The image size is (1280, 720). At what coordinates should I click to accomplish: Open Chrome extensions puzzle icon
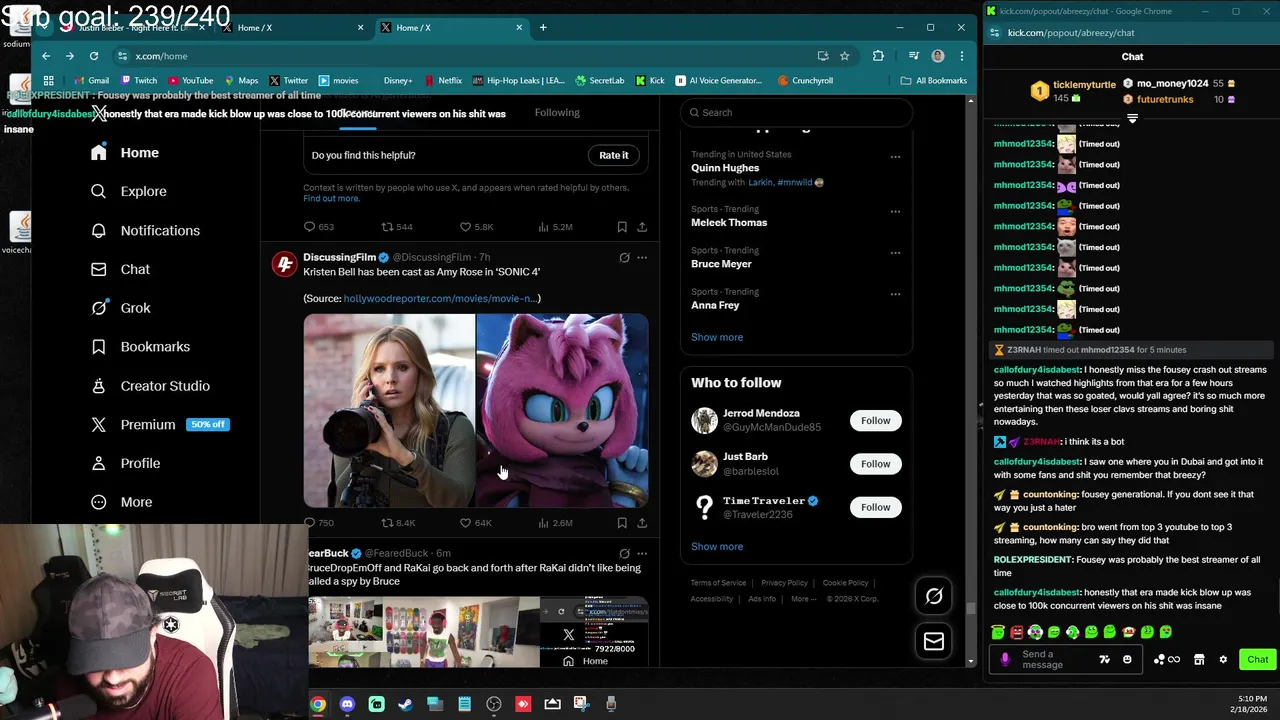pyautogui.click(x=878, y=56)
